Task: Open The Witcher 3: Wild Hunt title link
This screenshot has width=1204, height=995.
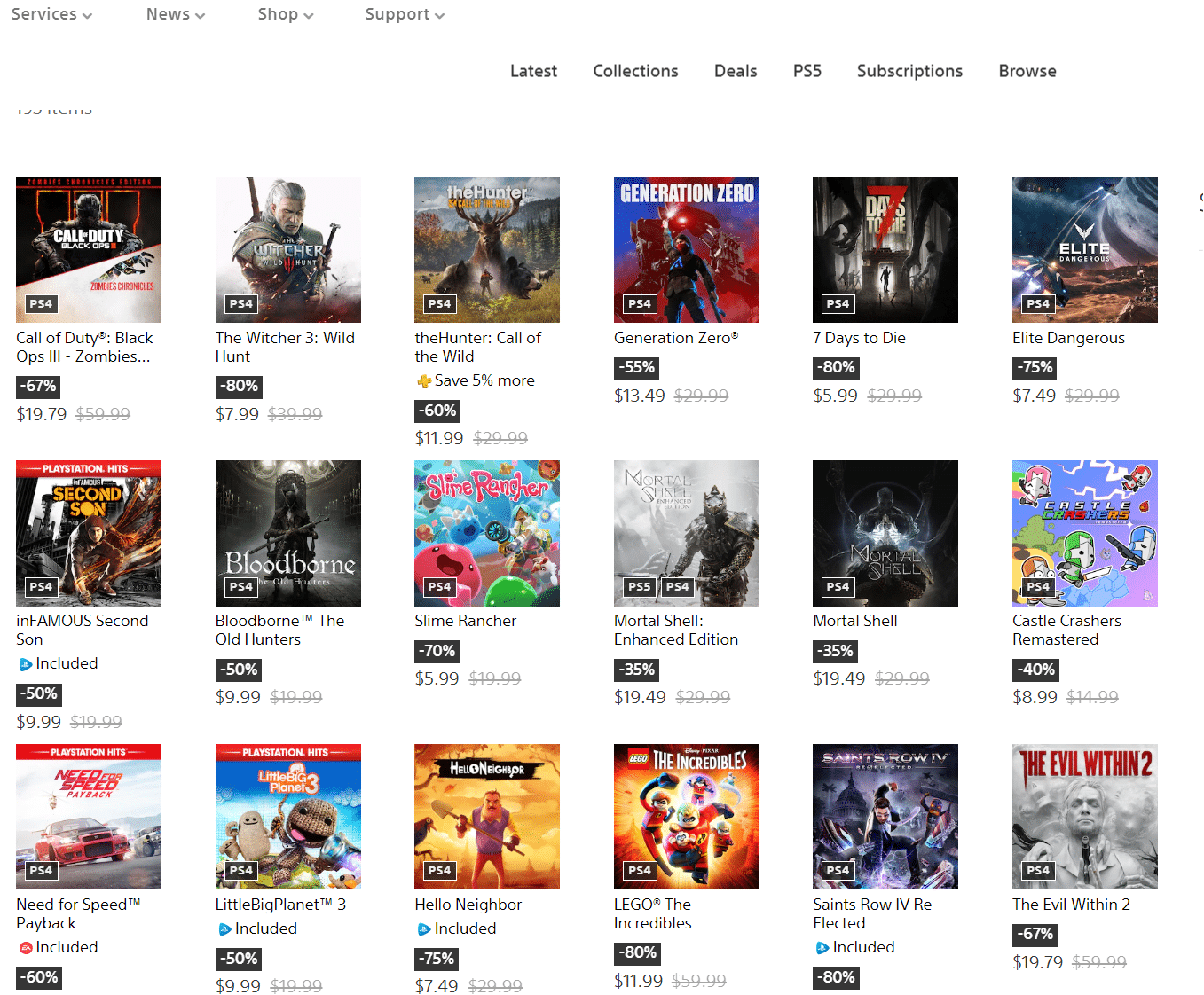Action: click(285, 347)
